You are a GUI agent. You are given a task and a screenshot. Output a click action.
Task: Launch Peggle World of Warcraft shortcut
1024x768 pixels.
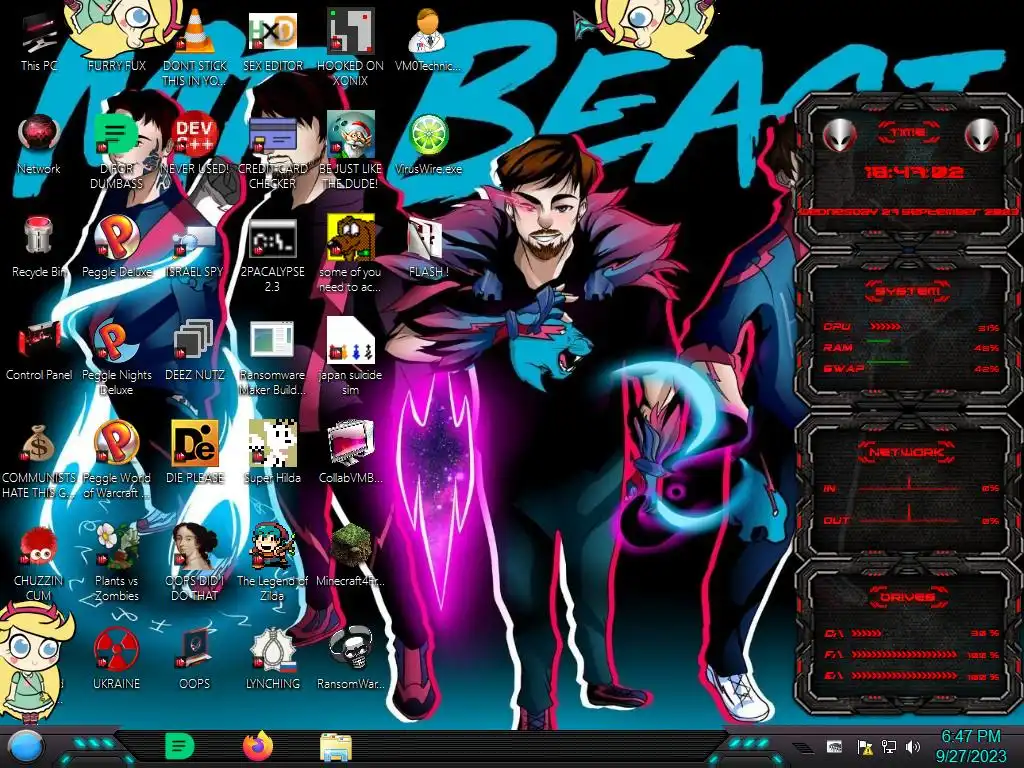coord(116,443)
